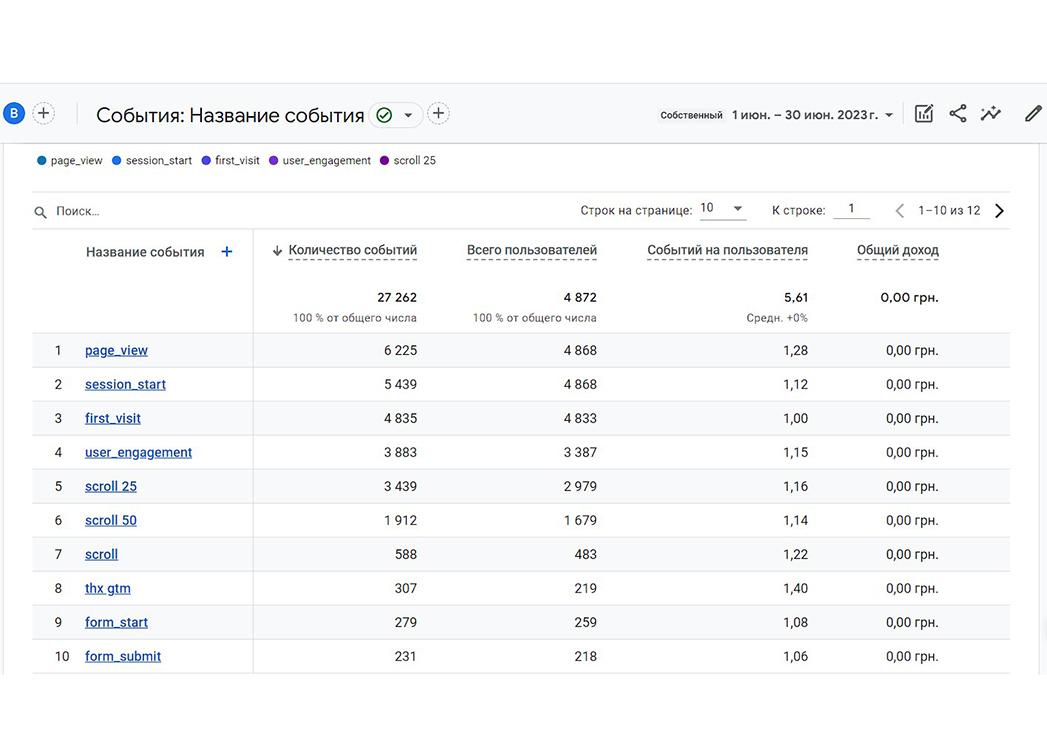The image size is (1047, 756).
Task: Sort by Общий доход column
Action: [x=897, y=250]
